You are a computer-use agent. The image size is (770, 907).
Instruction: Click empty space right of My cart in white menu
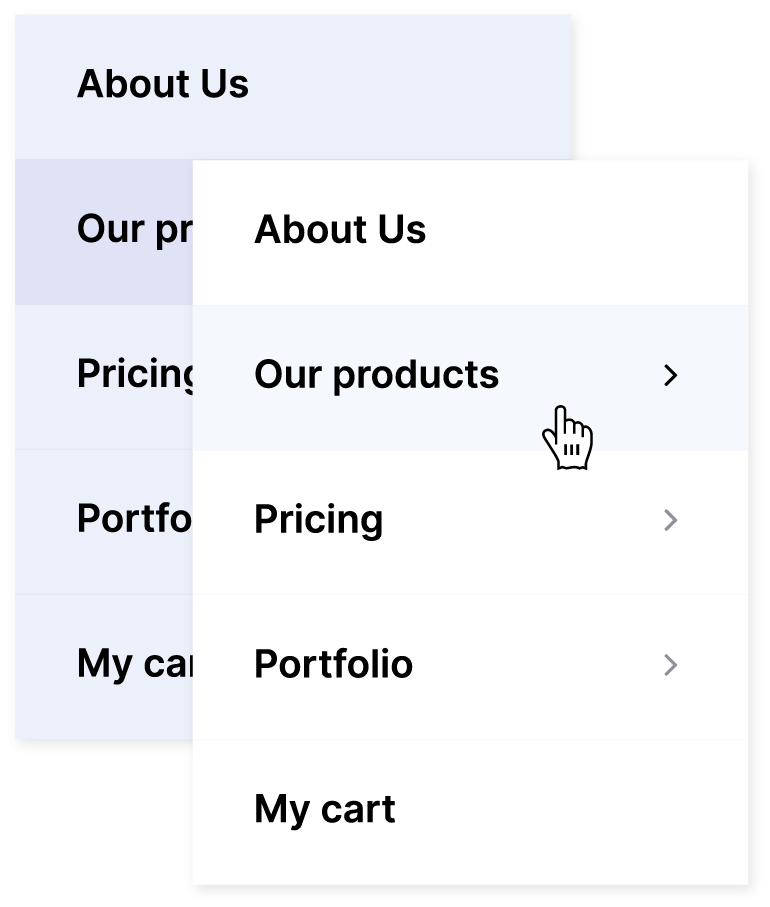(570, 810)
